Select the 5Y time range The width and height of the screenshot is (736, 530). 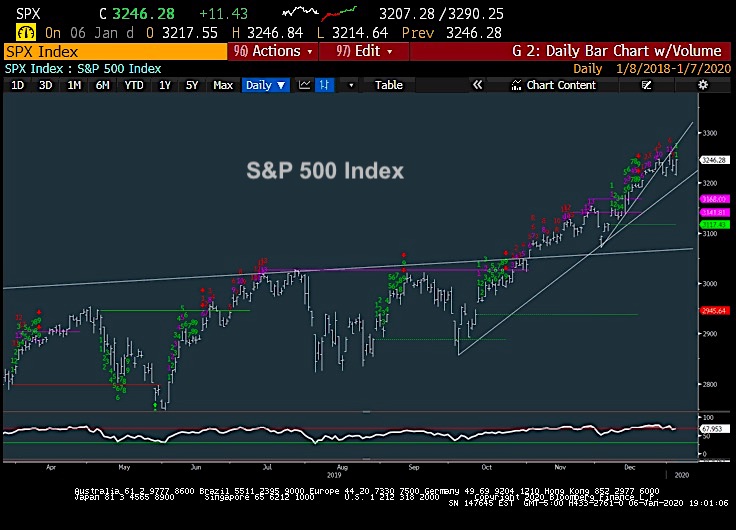coord(192,85)
